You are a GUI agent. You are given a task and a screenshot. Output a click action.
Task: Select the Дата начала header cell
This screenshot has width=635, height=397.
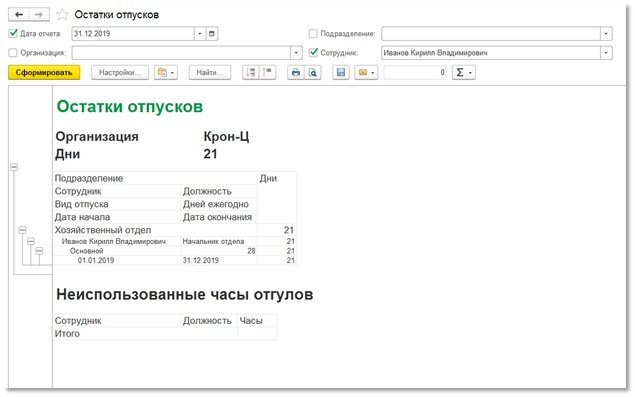coord(117,217)
